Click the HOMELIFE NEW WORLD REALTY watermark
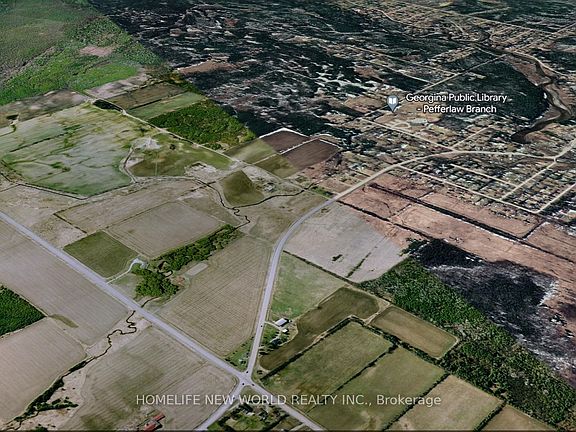 [x=288, y=400]
